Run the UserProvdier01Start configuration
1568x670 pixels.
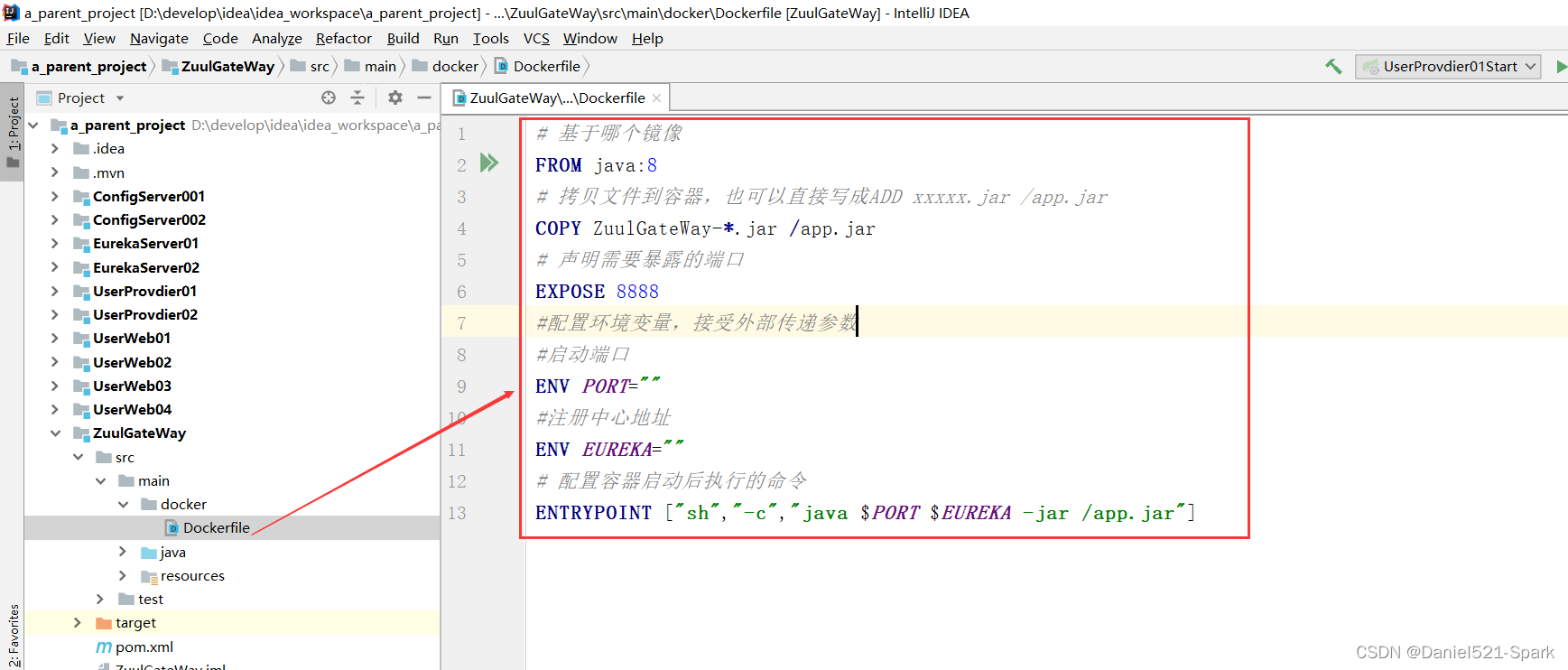tap(1561, 66)
